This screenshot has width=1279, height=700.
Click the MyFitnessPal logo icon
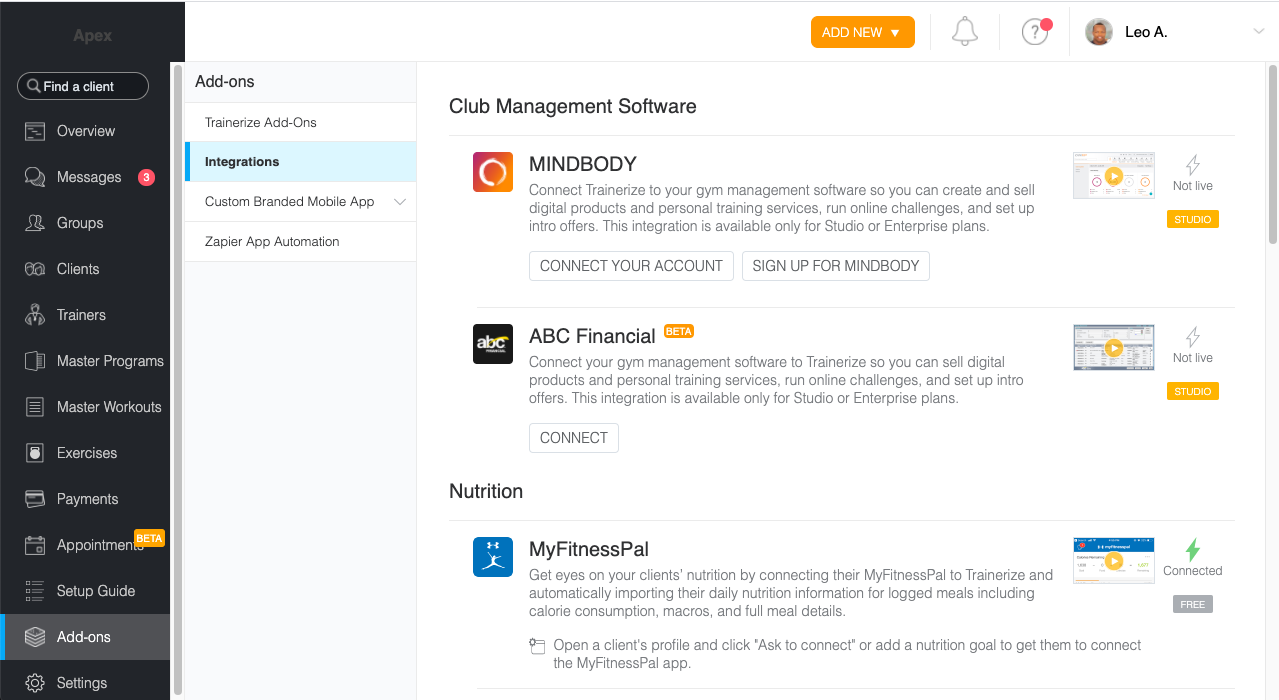[x=493, y=557]
